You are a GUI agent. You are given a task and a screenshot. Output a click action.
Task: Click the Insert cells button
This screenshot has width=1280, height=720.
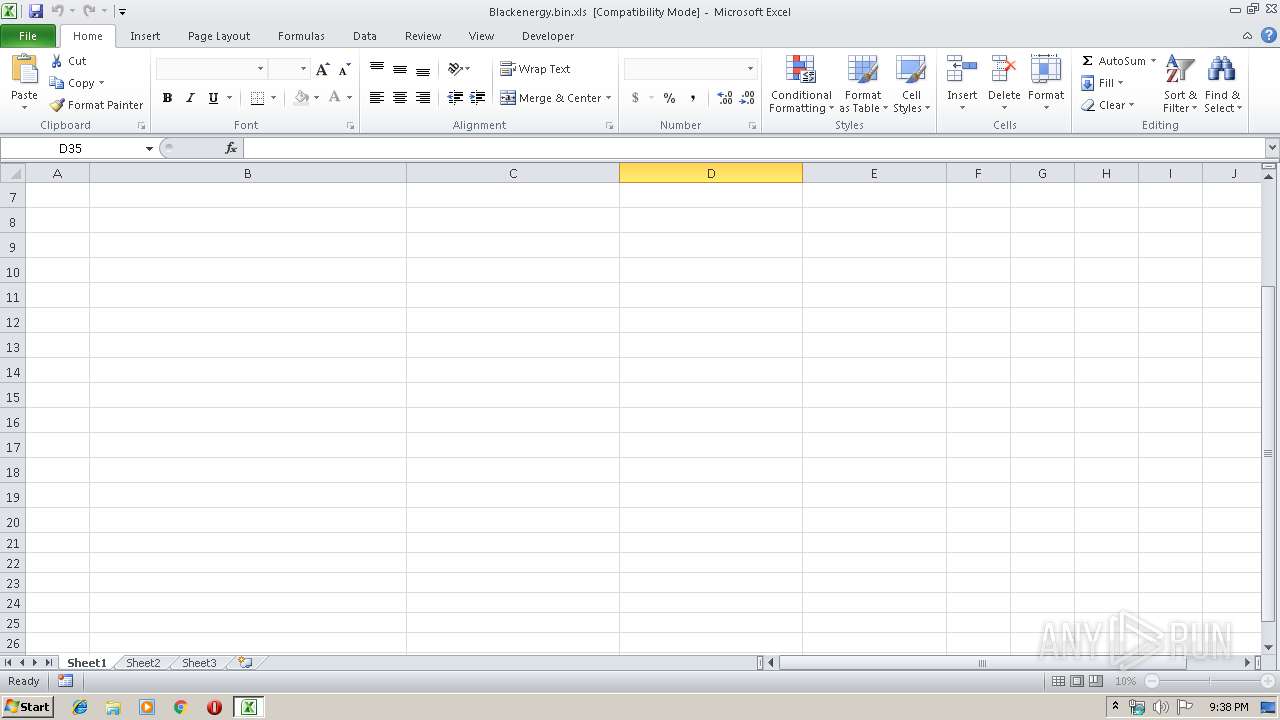(962, 82)
